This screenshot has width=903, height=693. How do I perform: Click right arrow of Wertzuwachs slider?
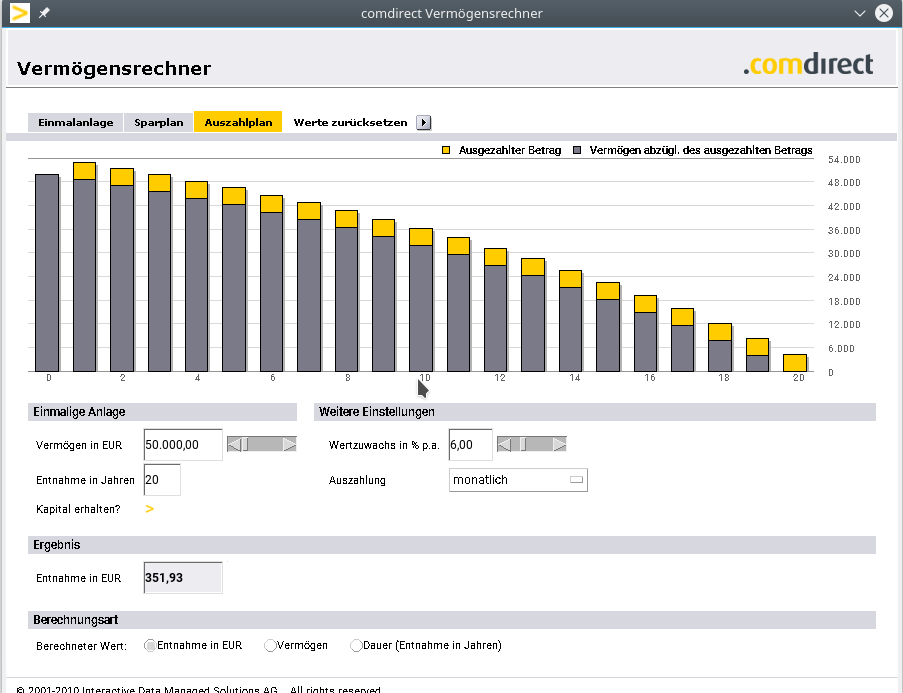pyautogui.click(x=560, y=444)
